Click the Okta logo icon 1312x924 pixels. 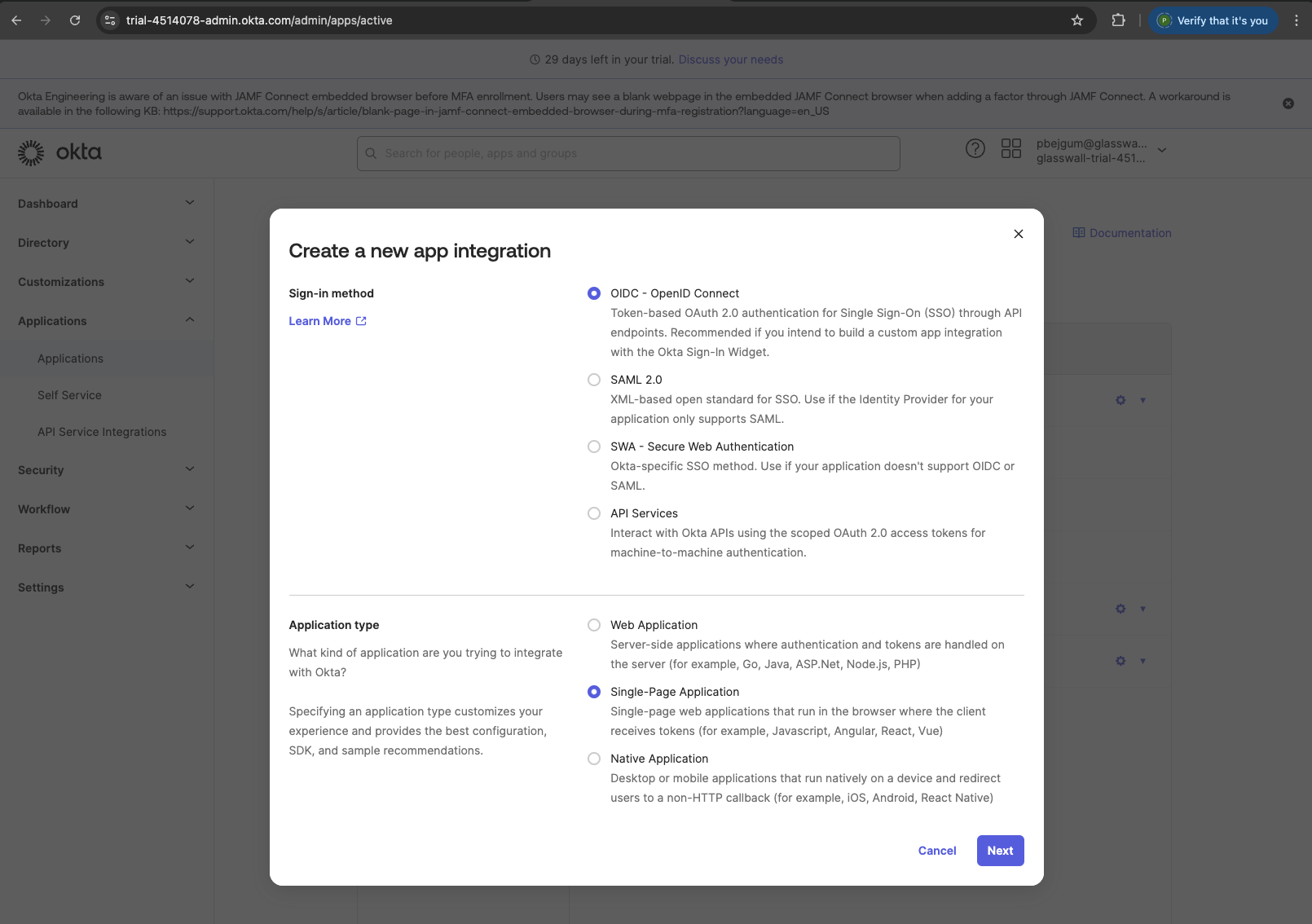(x=31, y=152)
